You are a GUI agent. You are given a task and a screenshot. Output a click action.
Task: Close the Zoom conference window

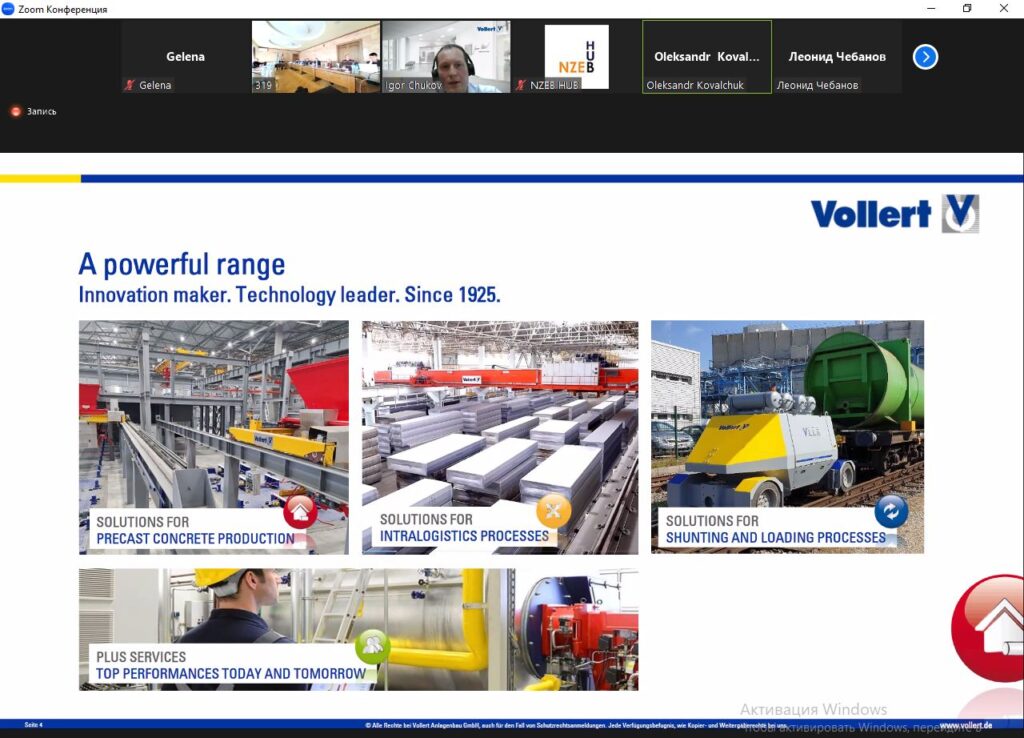[1004, 8]
